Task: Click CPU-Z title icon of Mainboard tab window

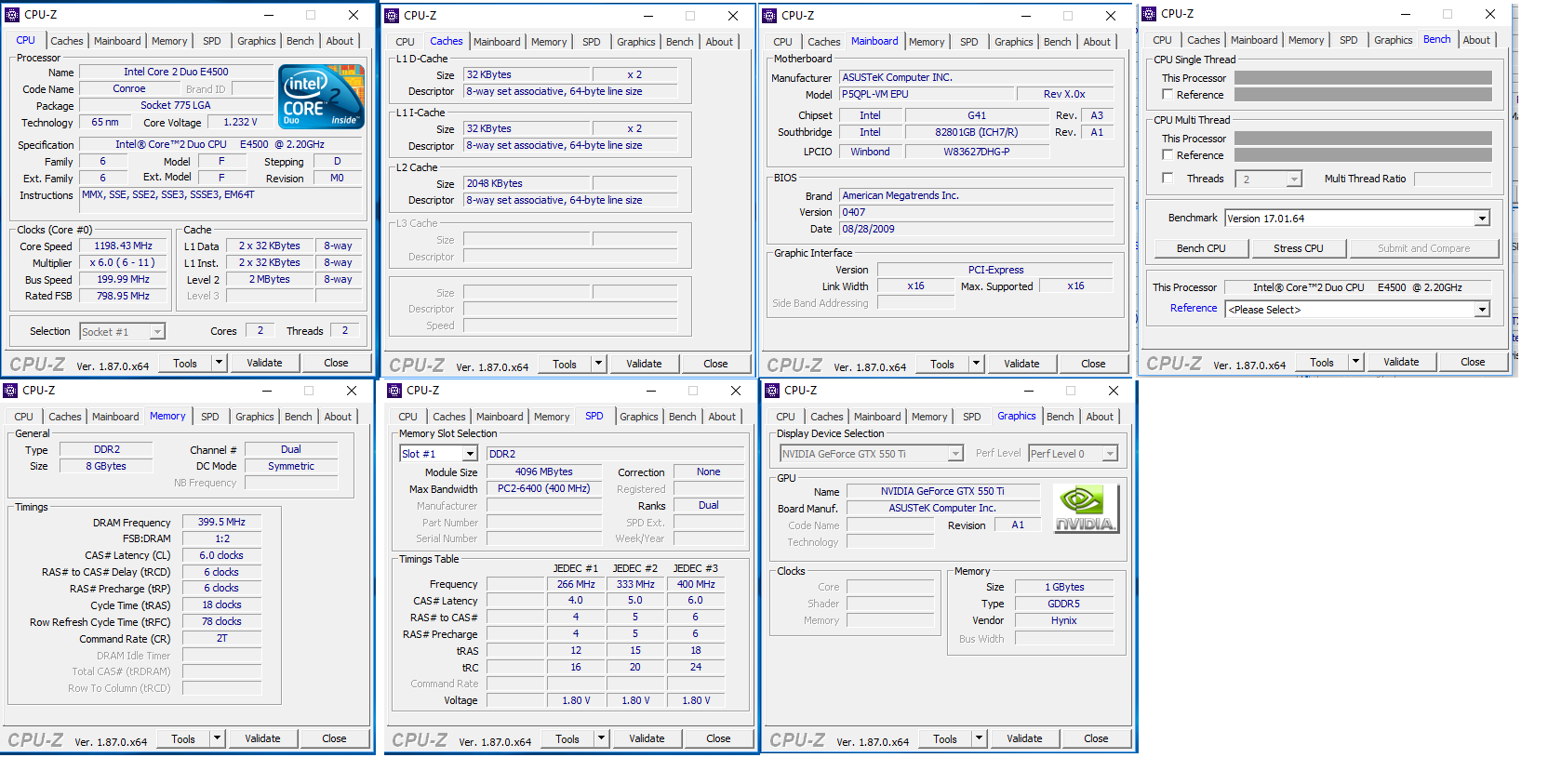Action: 769,16
